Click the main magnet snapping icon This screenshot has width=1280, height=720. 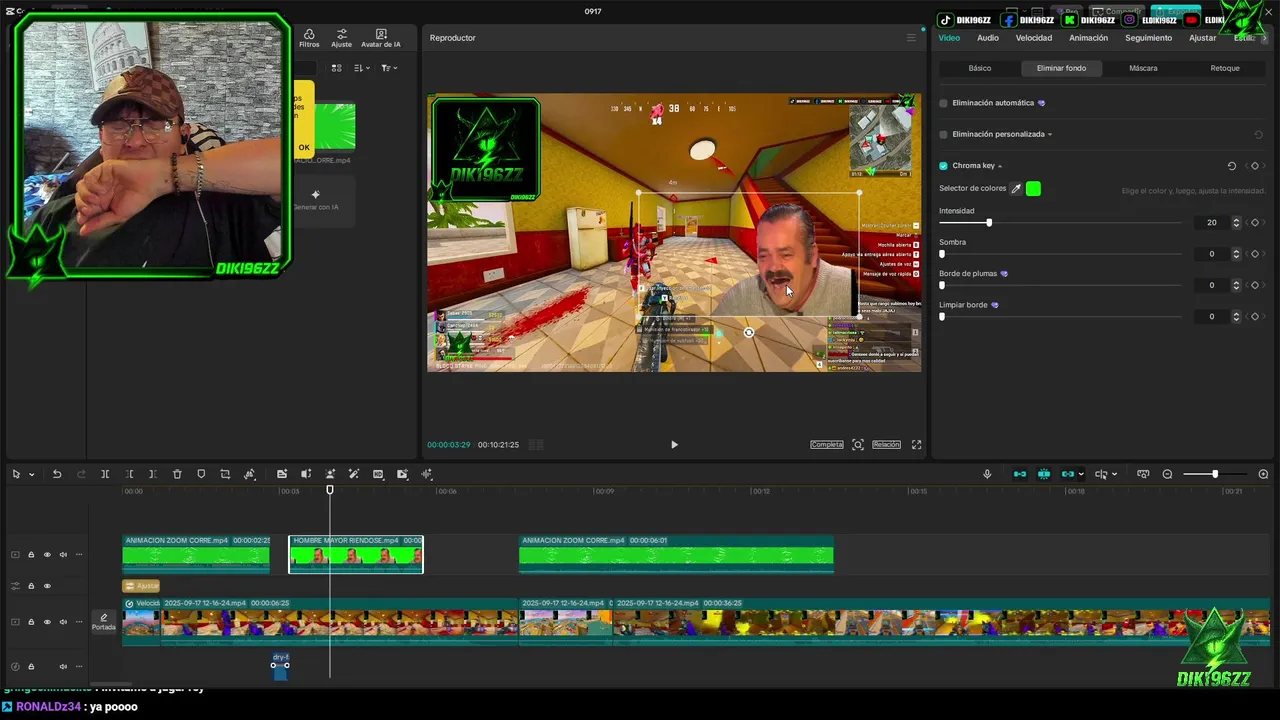click(x=1020, y=474)
